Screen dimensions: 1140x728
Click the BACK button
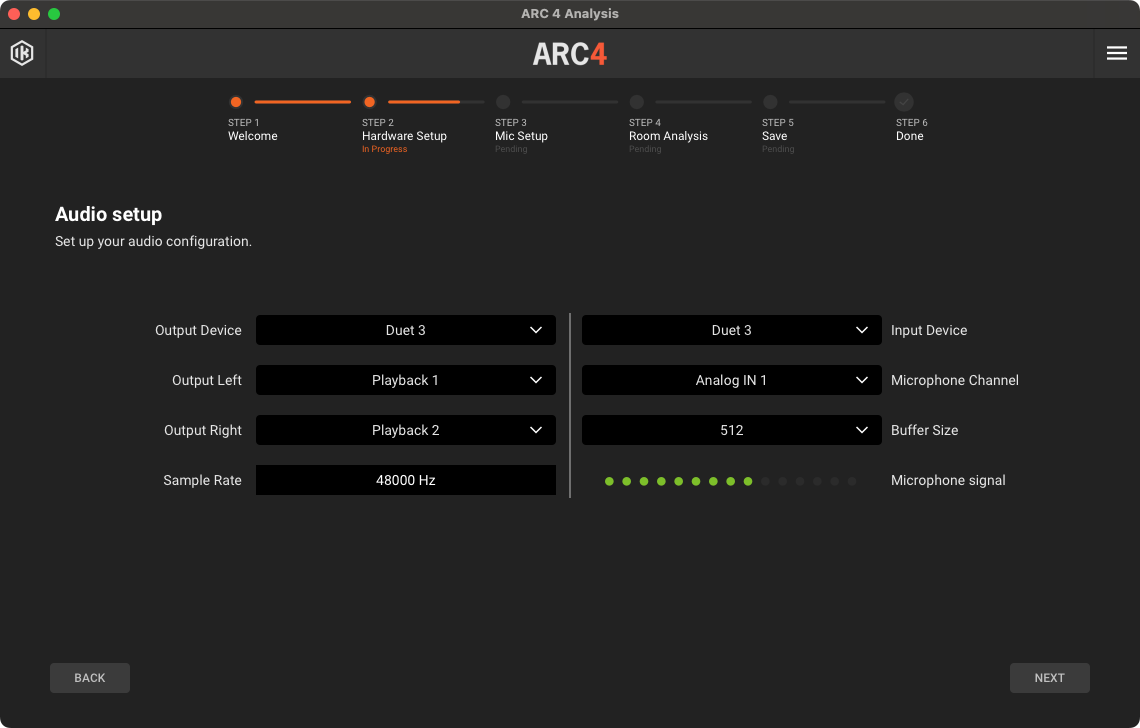click(90, 678)
